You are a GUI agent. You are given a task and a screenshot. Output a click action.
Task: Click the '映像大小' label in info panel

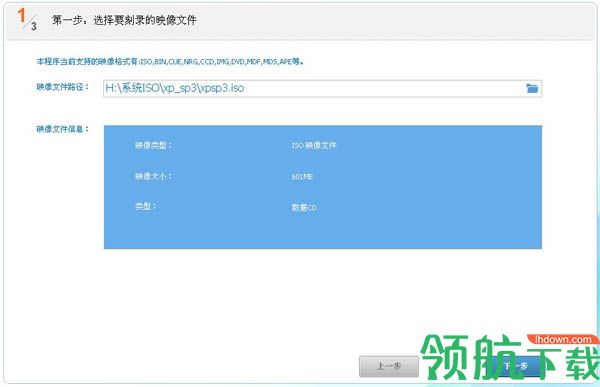(x=153, y=176)
